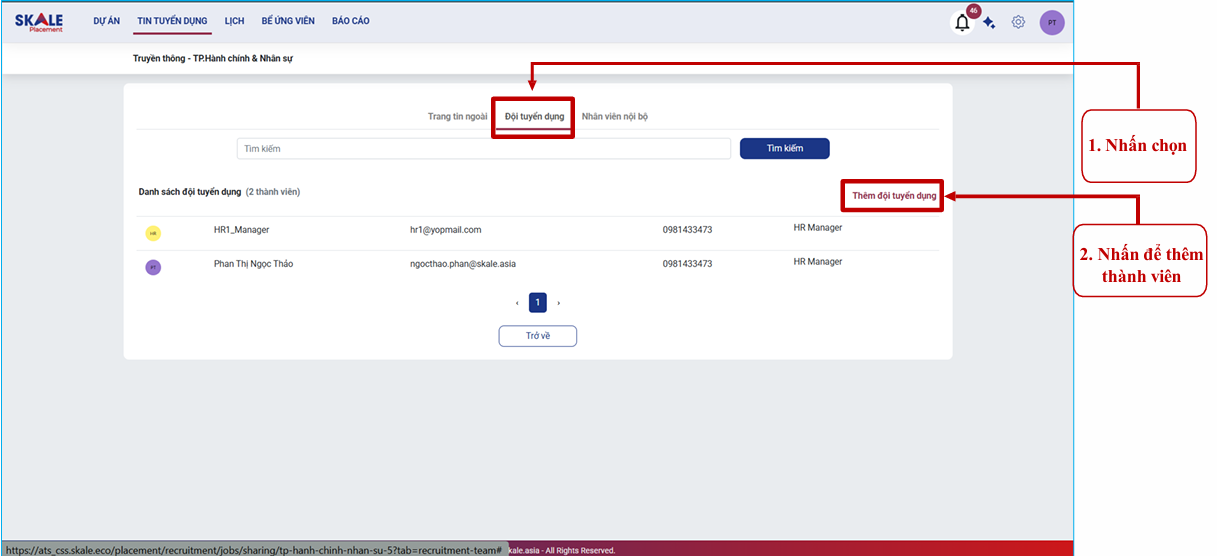
Task: Switch to Trang tin ngoài tab
Action: 457,117
